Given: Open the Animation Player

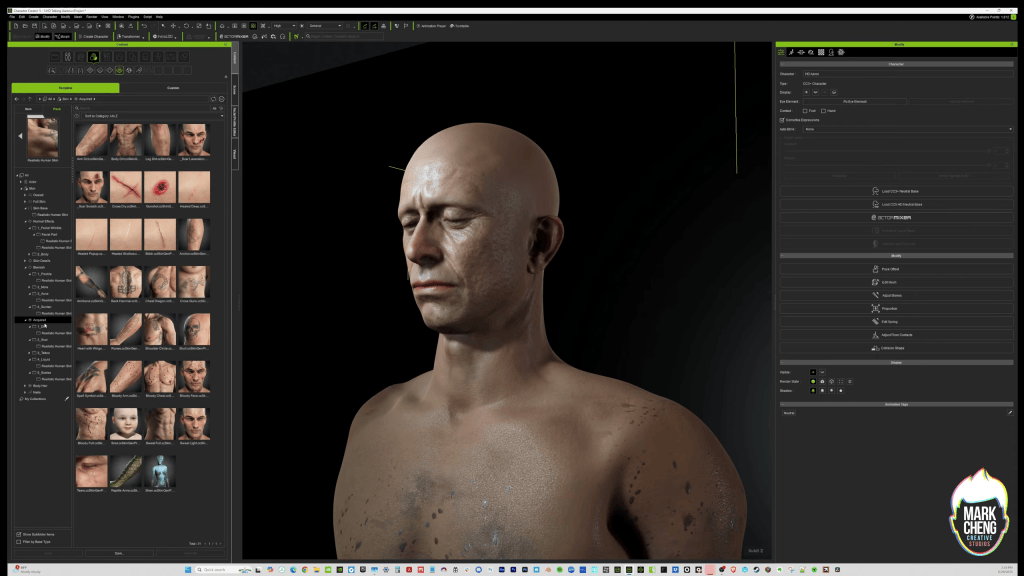Looking at the screenshot, I should click(x=431, y=26).
